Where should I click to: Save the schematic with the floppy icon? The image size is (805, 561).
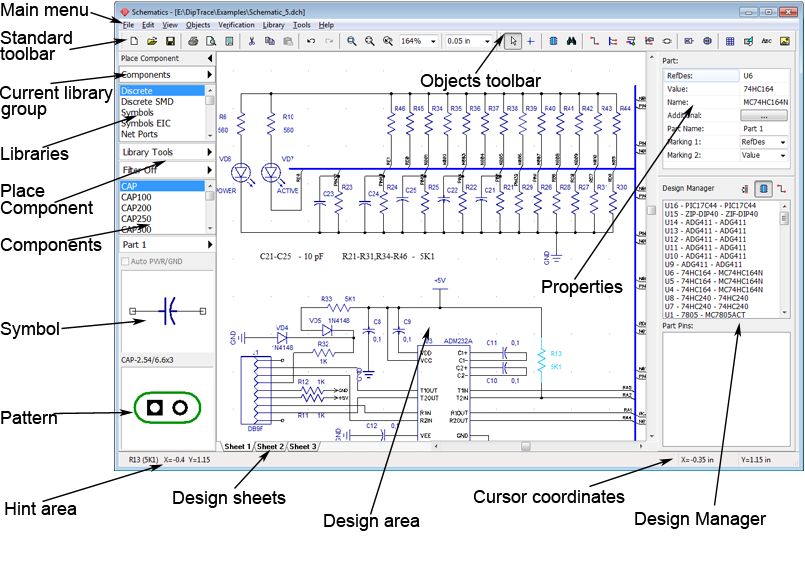(x=170, y=41)
